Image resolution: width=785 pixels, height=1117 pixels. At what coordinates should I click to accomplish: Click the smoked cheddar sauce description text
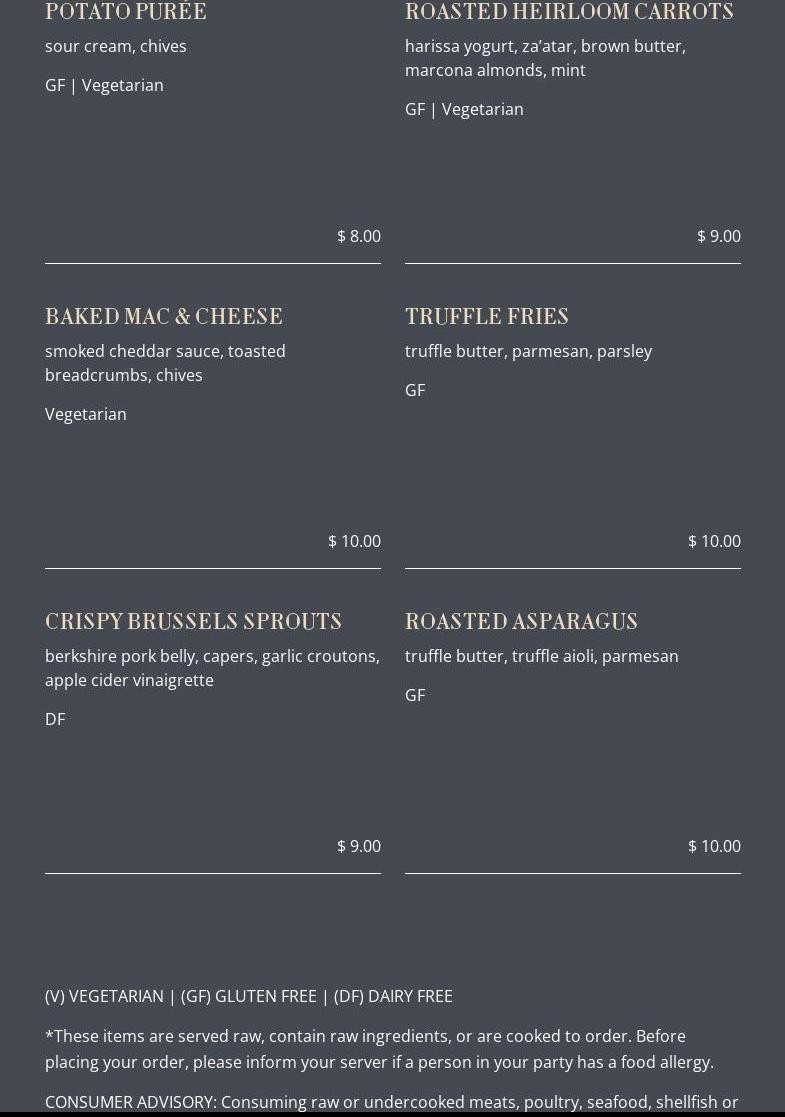pyautogui.click(x=165, y=363)
